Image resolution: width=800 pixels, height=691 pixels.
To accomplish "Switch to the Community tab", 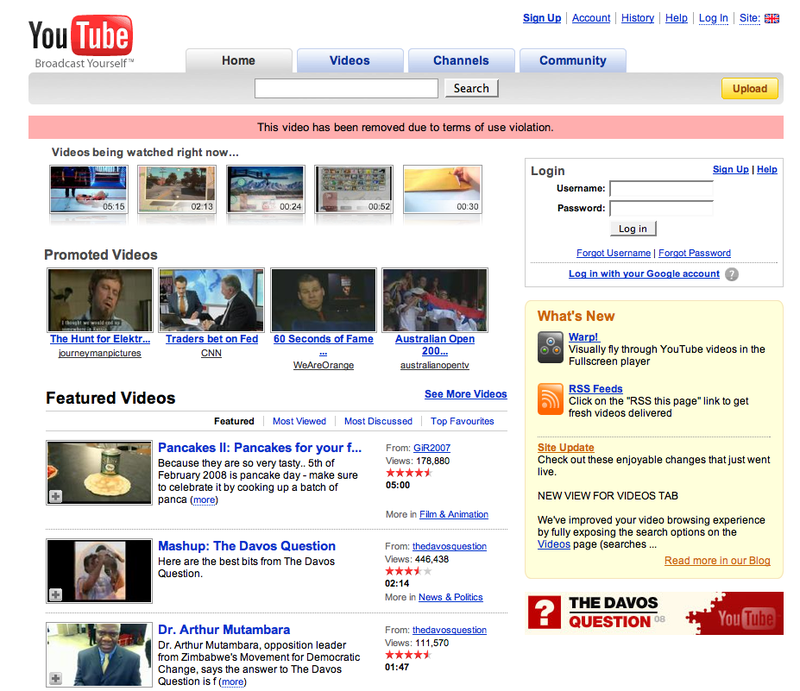I will [x=572, y=61].
